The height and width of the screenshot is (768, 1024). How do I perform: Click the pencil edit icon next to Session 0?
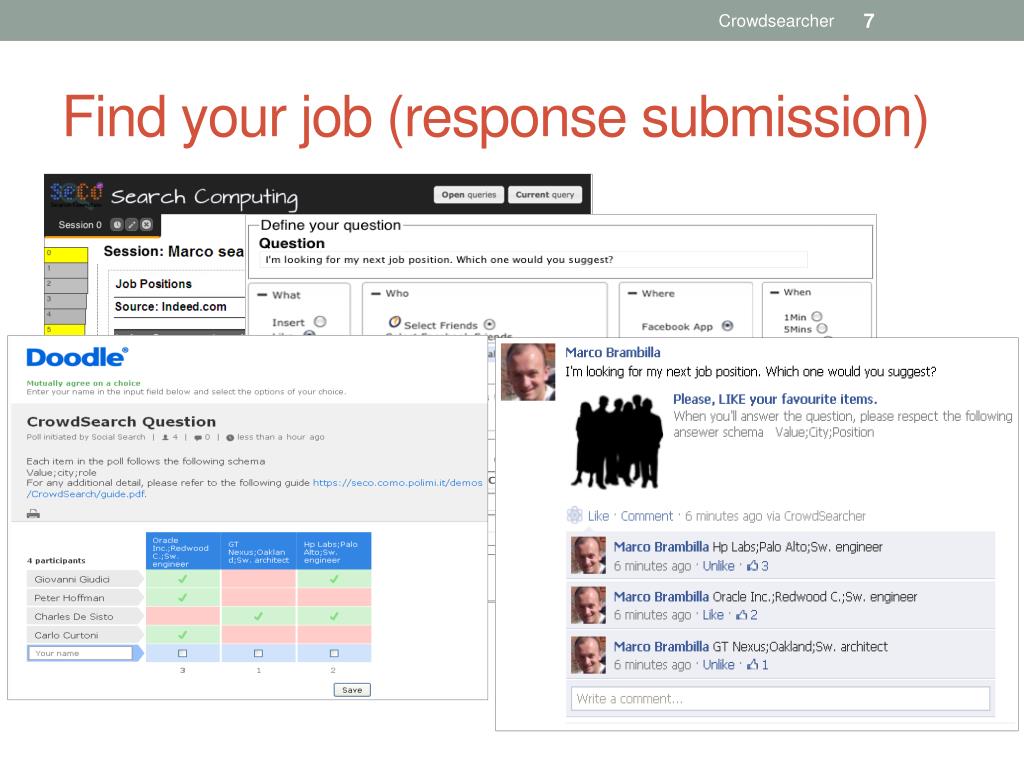coord(131,225)
